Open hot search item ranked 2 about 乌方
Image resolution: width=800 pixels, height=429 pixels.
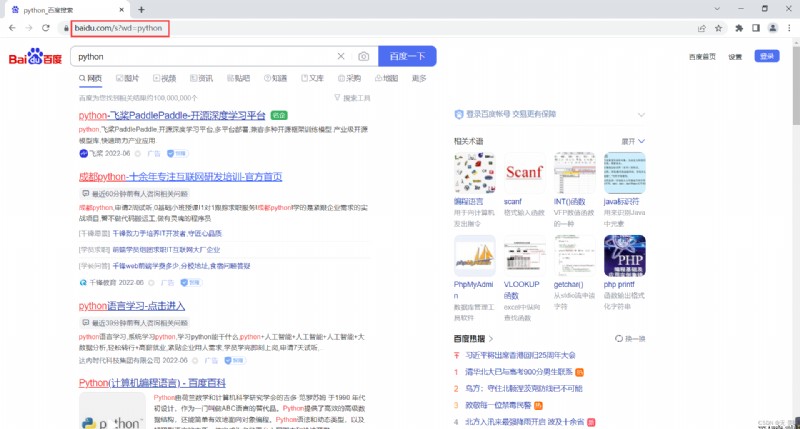click(523, 389)
